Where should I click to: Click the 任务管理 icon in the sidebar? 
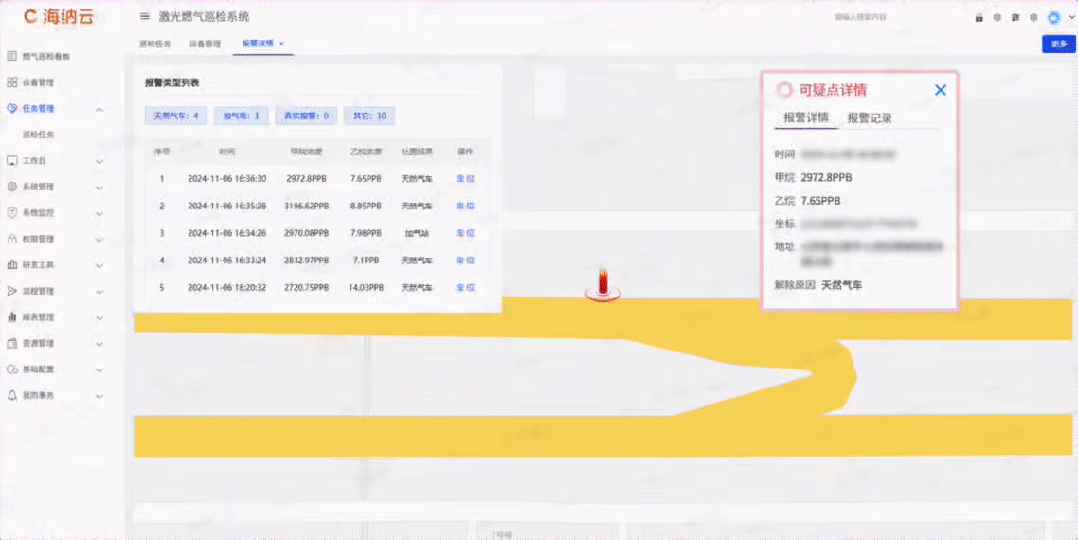tap(12, 109)
